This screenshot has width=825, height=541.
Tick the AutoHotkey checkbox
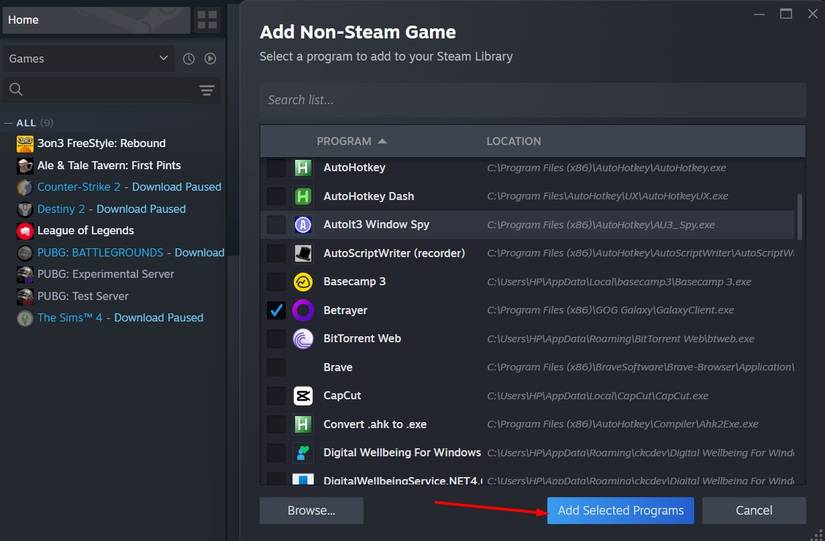[x=276, y=168]
